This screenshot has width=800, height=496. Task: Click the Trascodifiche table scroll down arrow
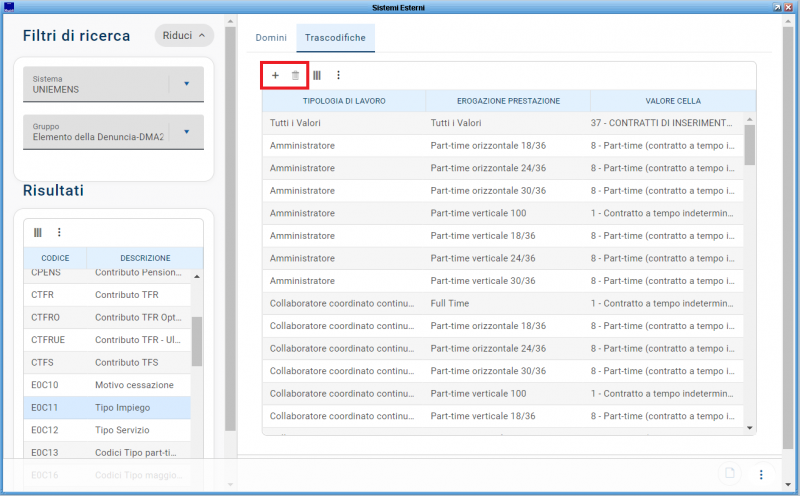[749, 428]
